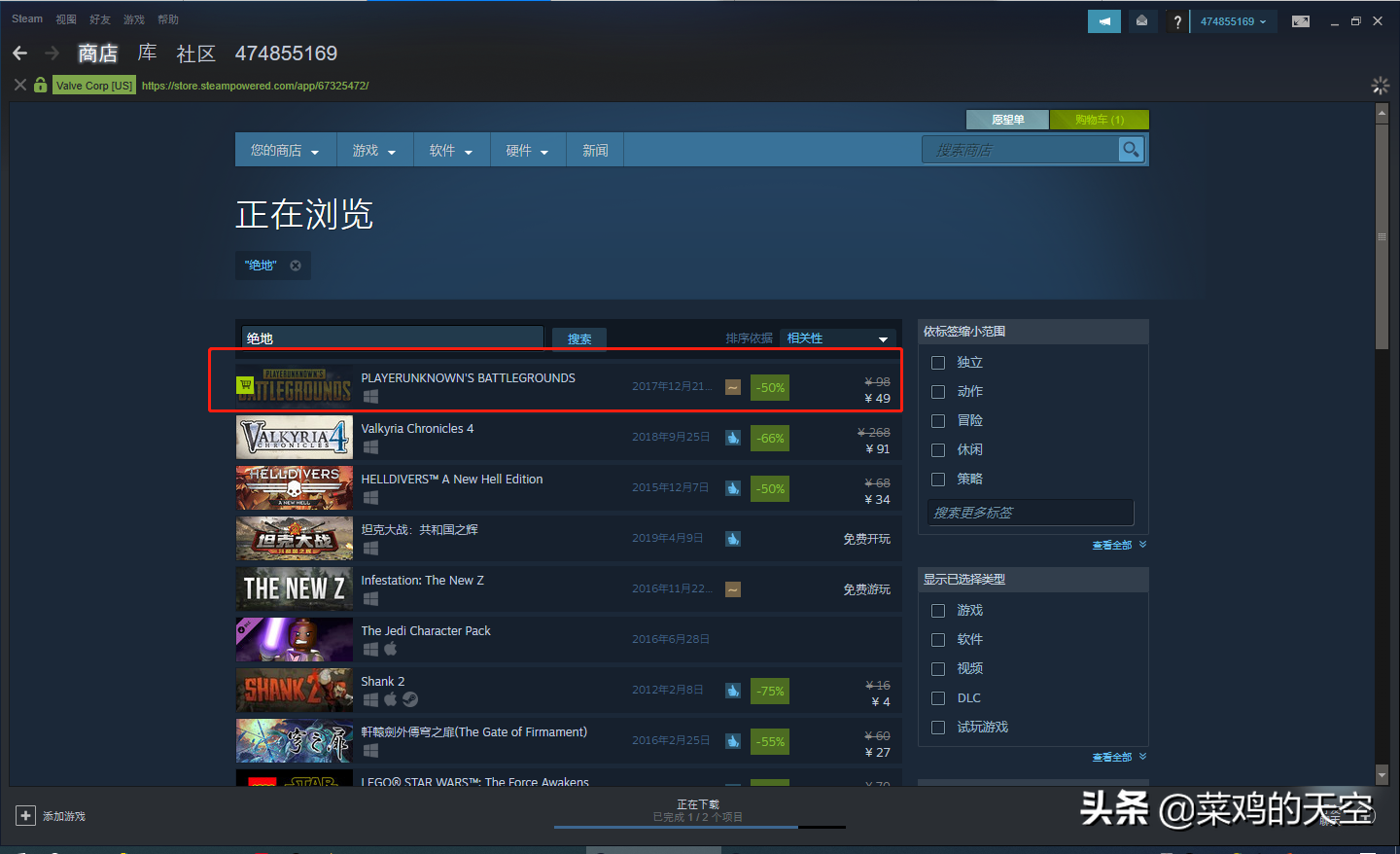This screenshot has height=854, width=1400.
Task: Open the announcements megaphone icon
Action: click(x=1104, y=21)
